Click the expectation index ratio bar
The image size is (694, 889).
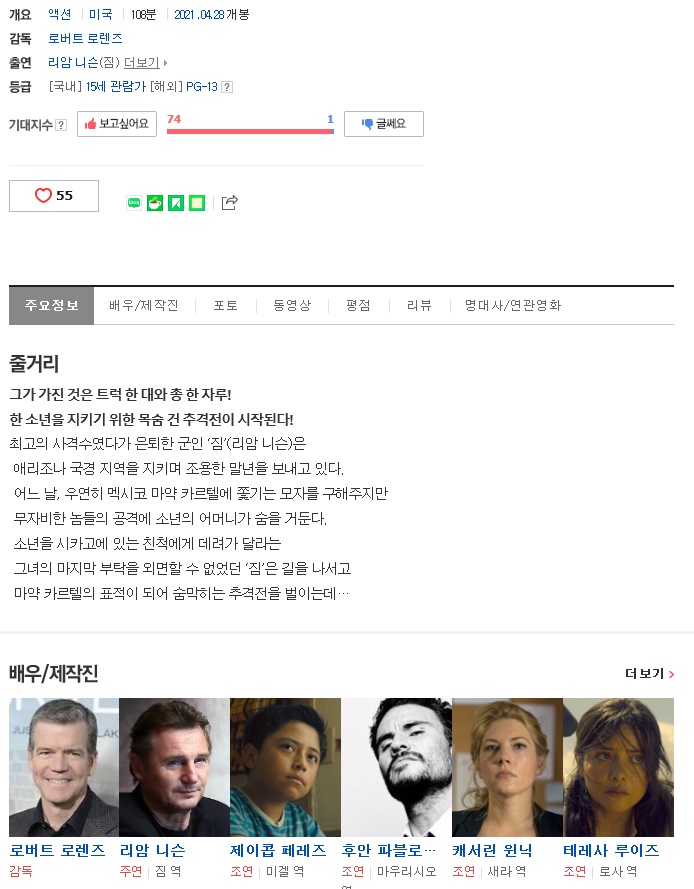[250, 132]
